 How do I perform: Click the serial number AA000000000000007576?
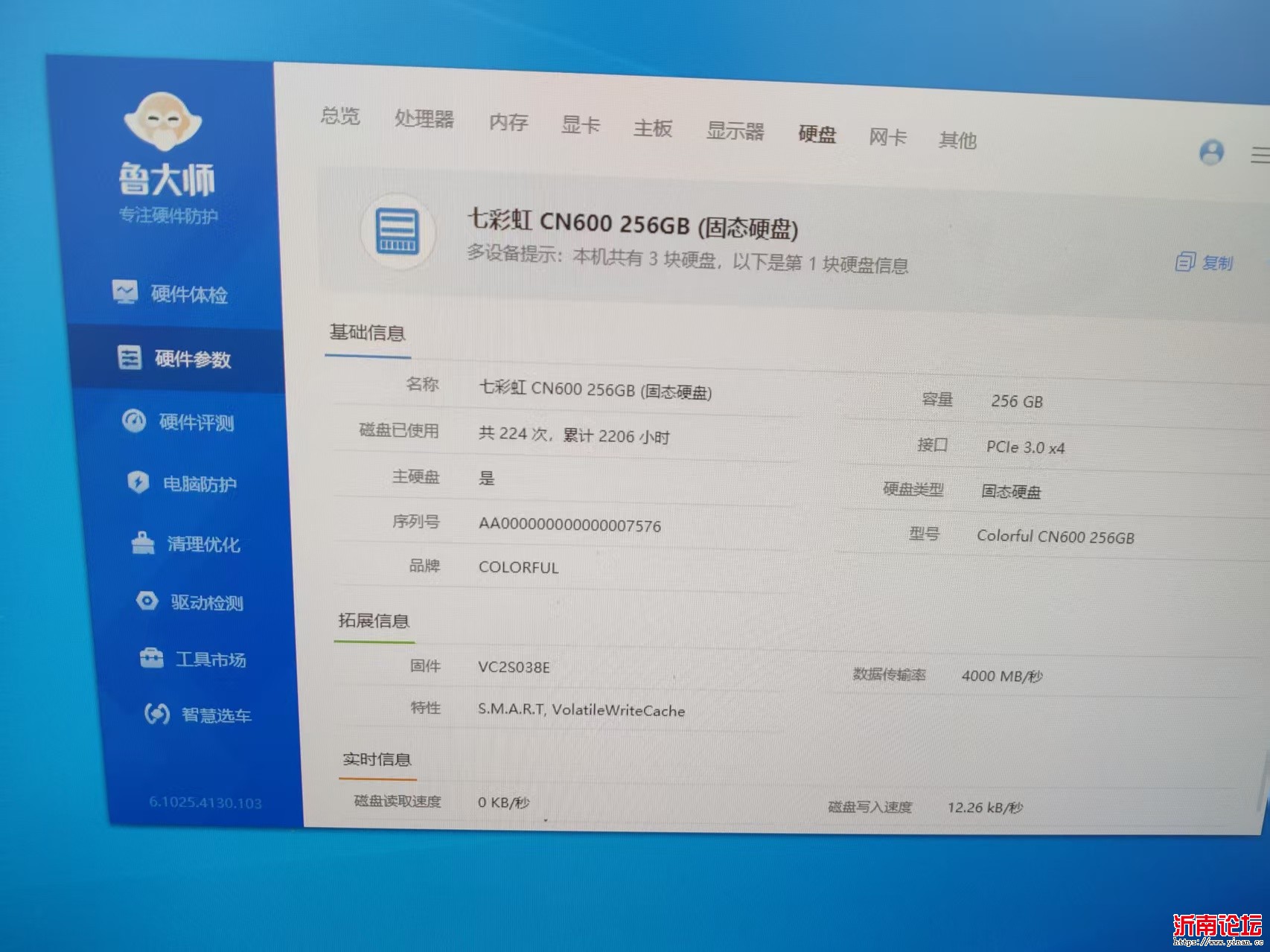pos(569,525)
